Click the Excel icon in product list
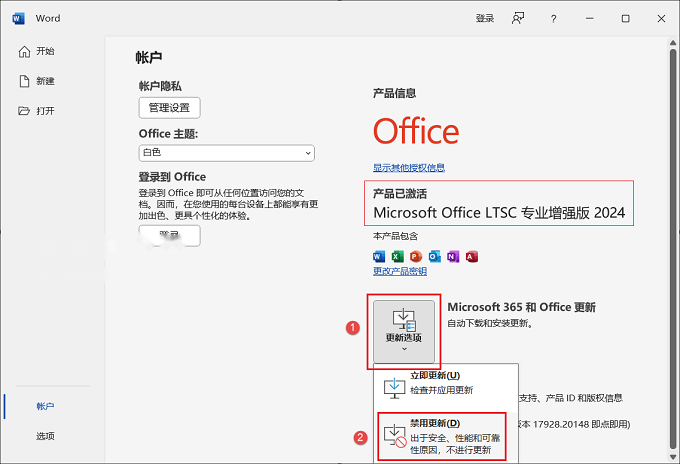 397,257
